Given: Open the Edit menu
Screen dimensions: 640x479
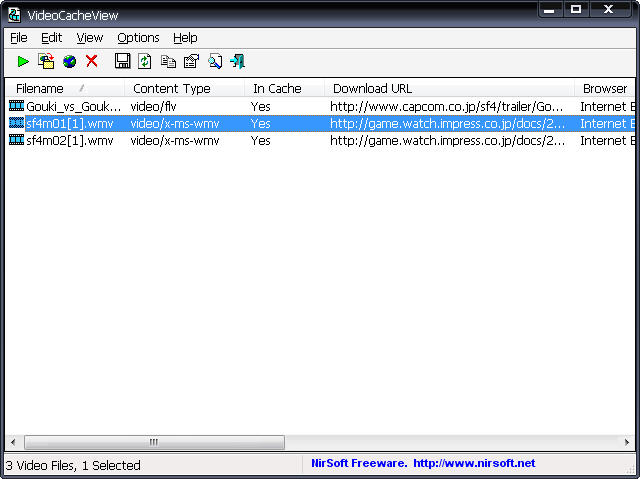Looking at the screenshot, I should (51, 38).
